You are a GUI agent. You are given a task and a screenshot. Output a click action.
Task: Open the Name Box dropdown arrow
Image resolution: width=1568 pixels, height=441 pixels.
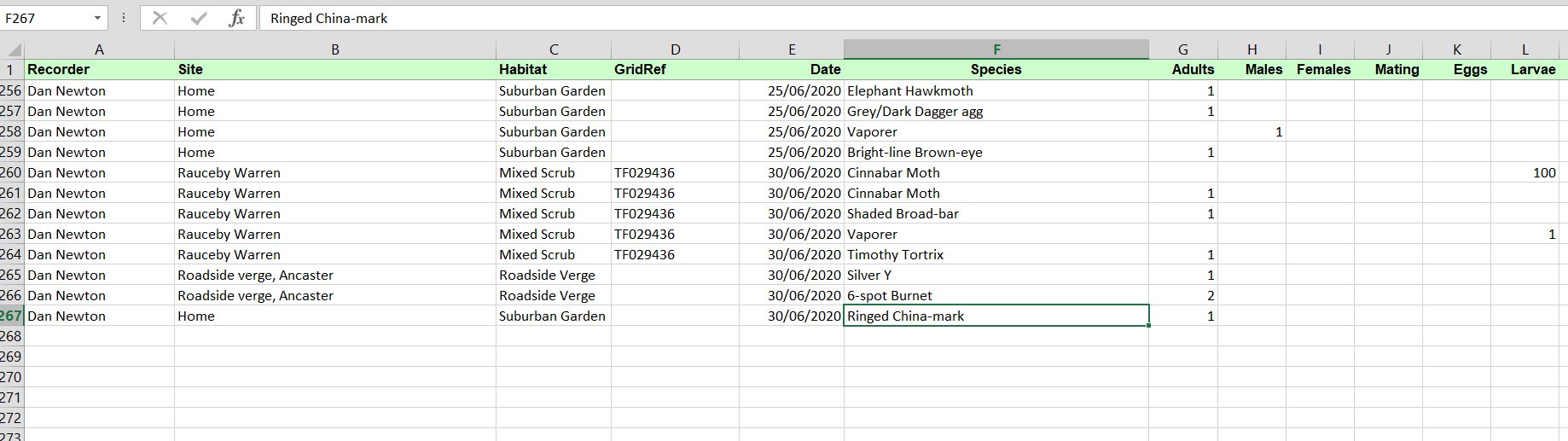pos(97,18)
